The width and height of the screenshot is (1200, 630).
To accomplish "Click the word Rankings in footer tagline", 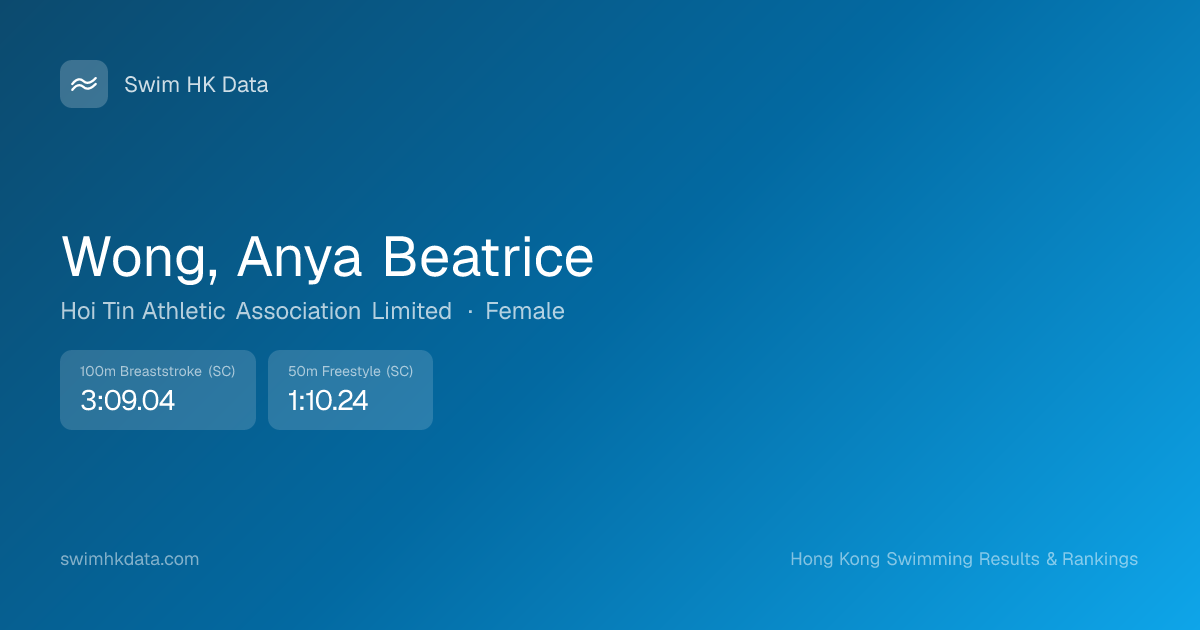I will pos(1100,559).
